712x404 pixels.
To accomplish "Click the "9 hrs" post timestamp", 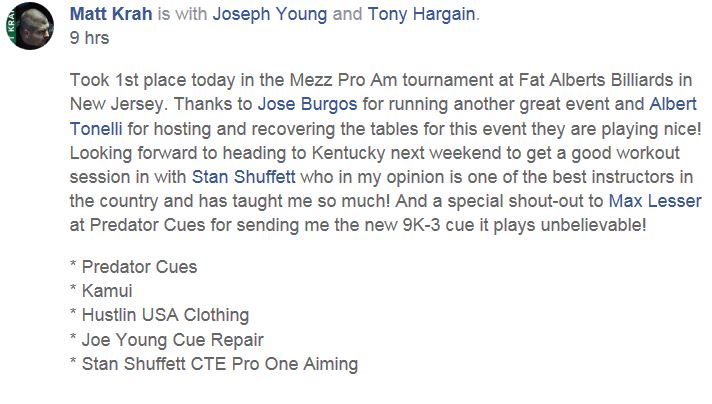I will [88, 38].
